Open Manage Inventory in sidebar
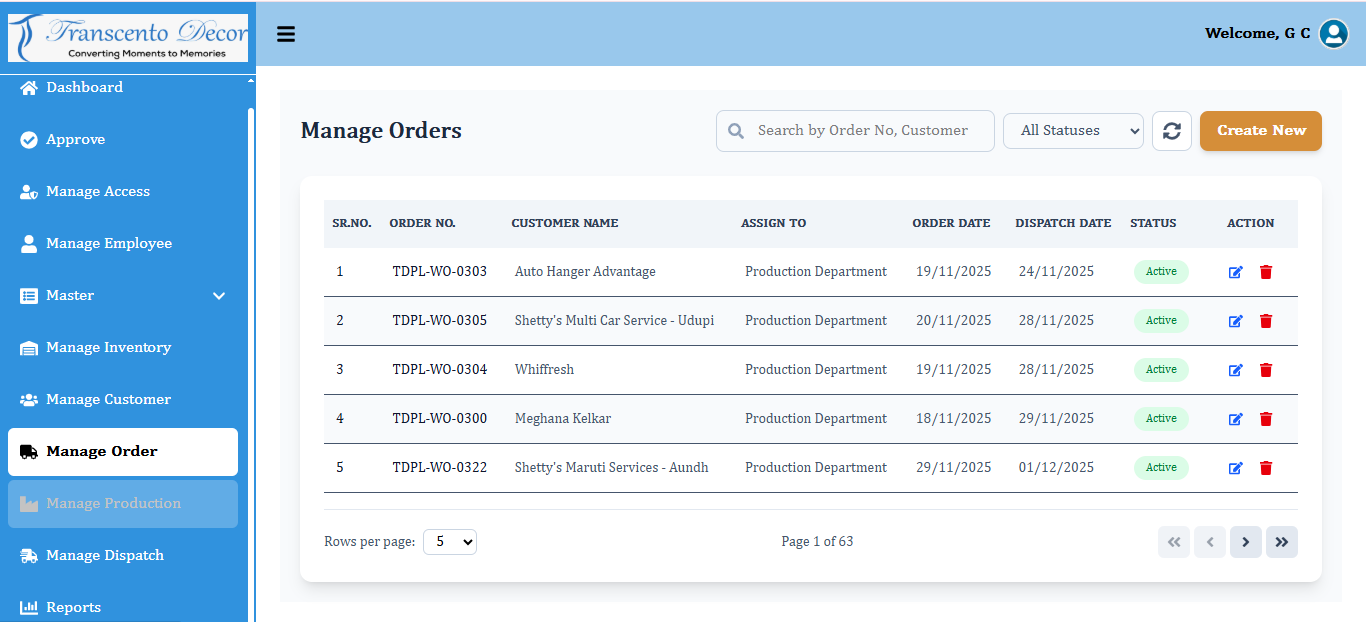Image resolution: width=1366 pixels, height=622 pixels. click(108, 348)
